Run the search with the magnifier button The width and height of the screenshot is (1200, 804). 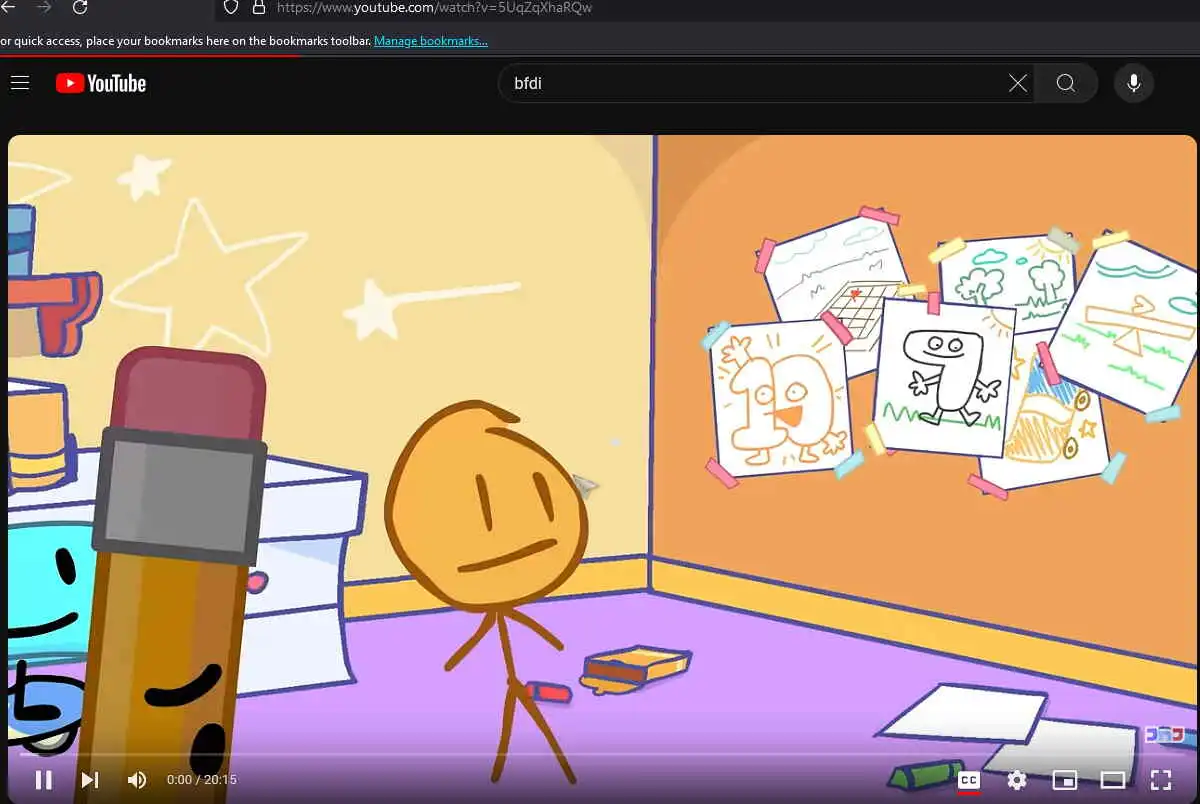pos(1066,83)
